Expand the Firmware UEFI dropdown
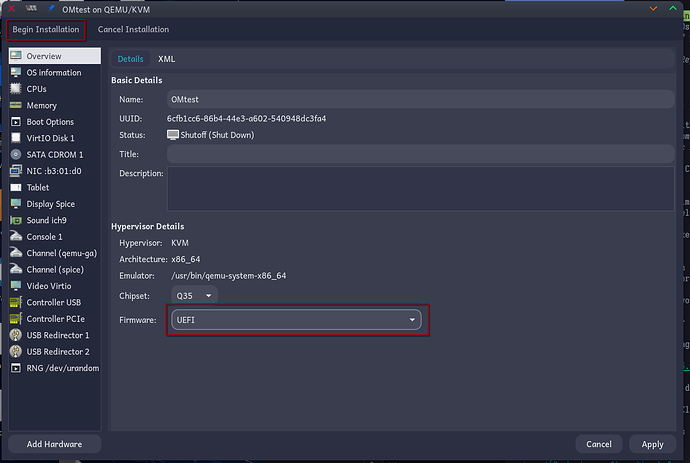The image size is (690, 463). [294, 320]
